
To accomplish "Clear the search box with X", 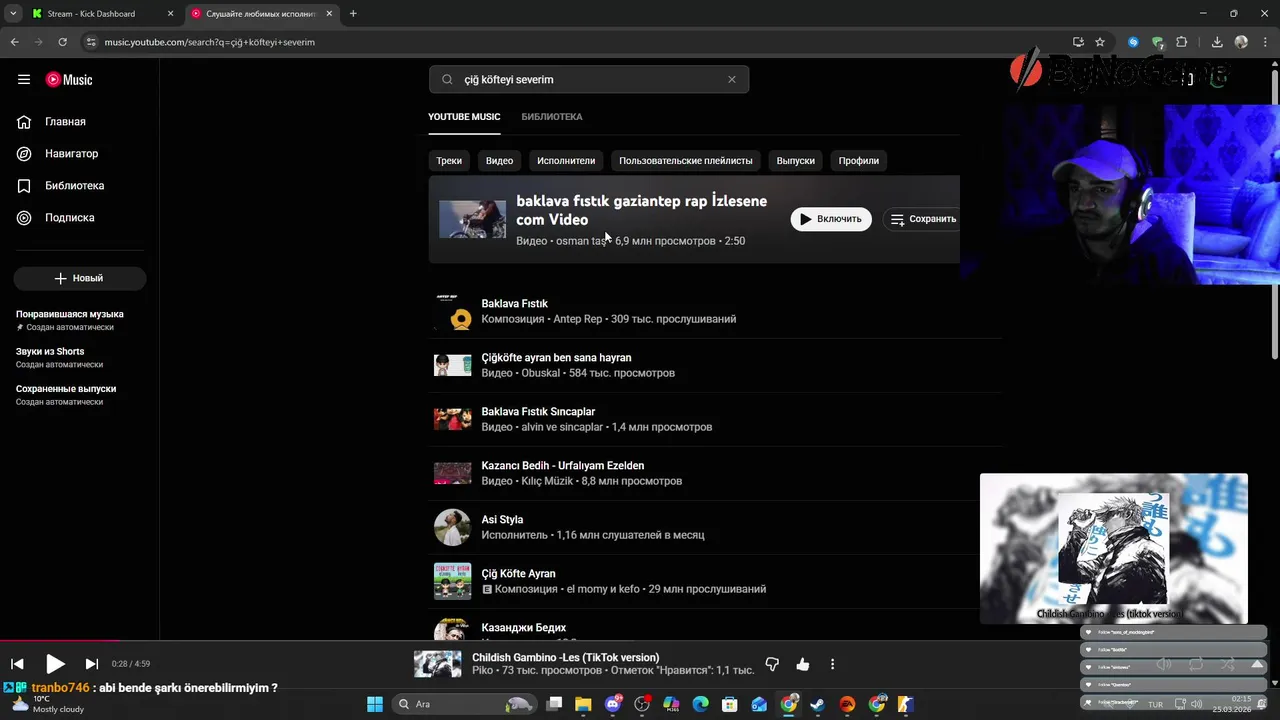I will (731, 80).
